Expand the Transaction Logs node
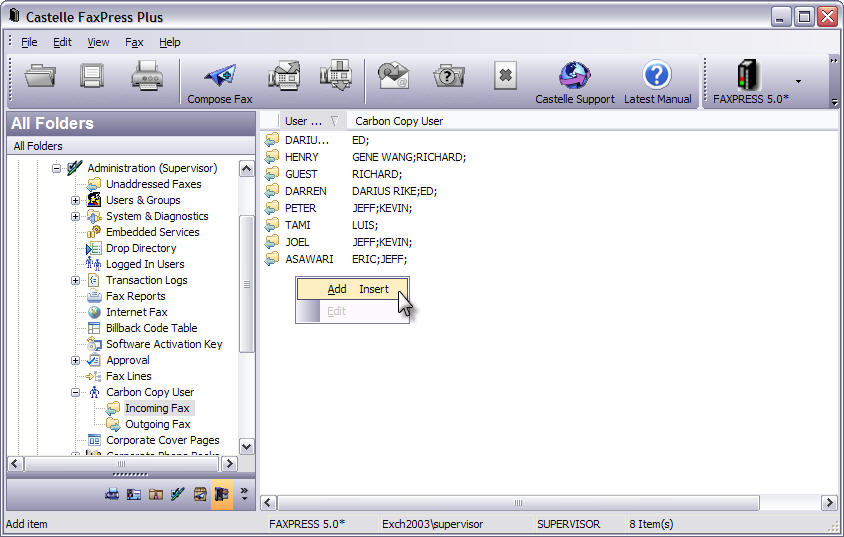The width and height of the screenshot is (844, 537). (75, 280)
